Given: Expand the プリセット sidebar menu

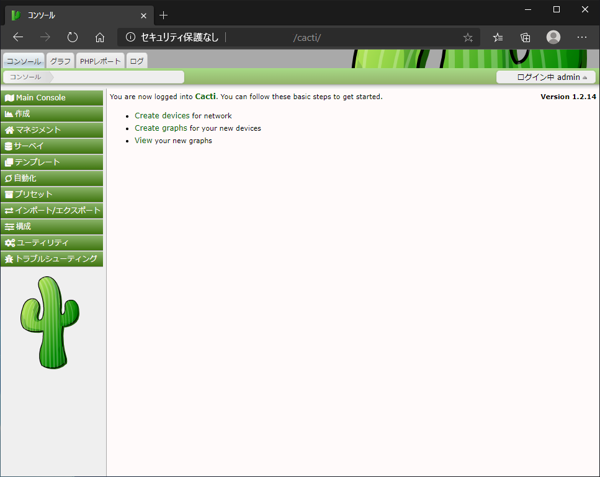Looking at the screenshot, I should pyautogui.click(x=52, y=194).
